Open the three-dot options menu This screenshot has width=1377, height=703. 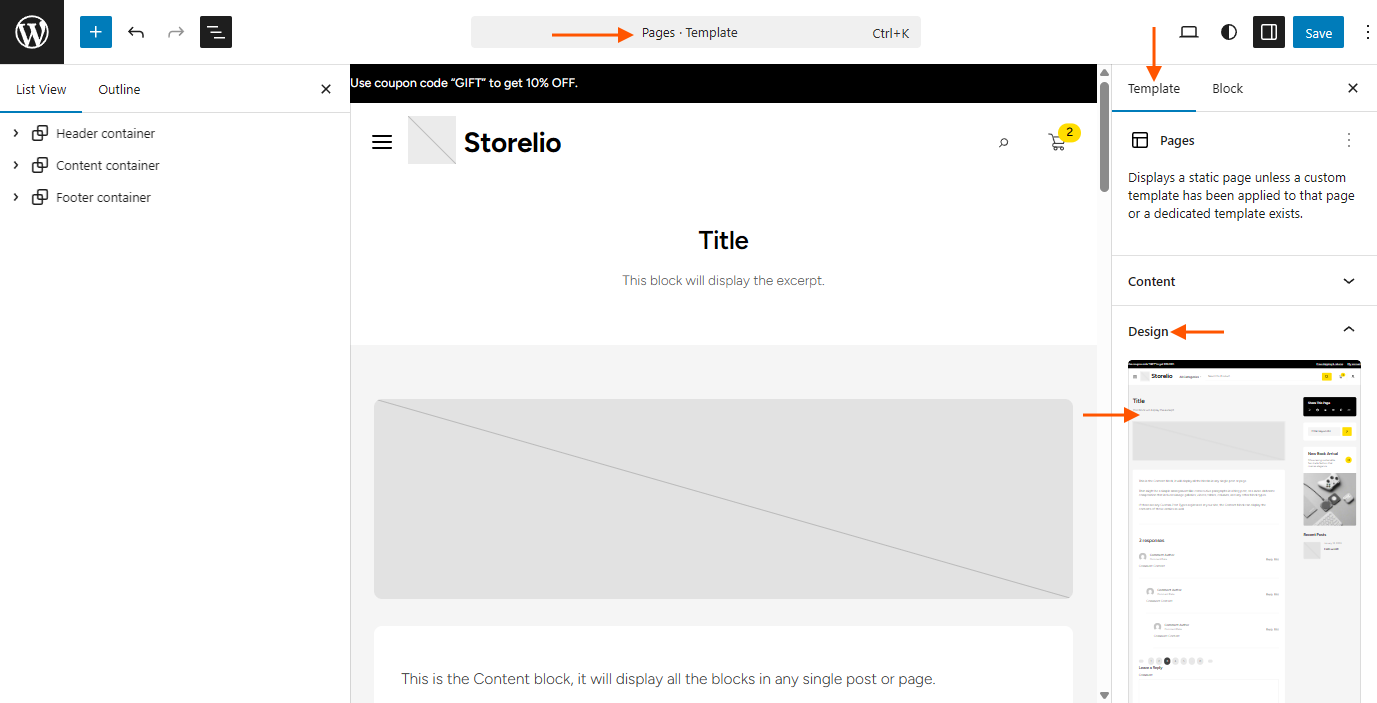tap(1368, 32)
